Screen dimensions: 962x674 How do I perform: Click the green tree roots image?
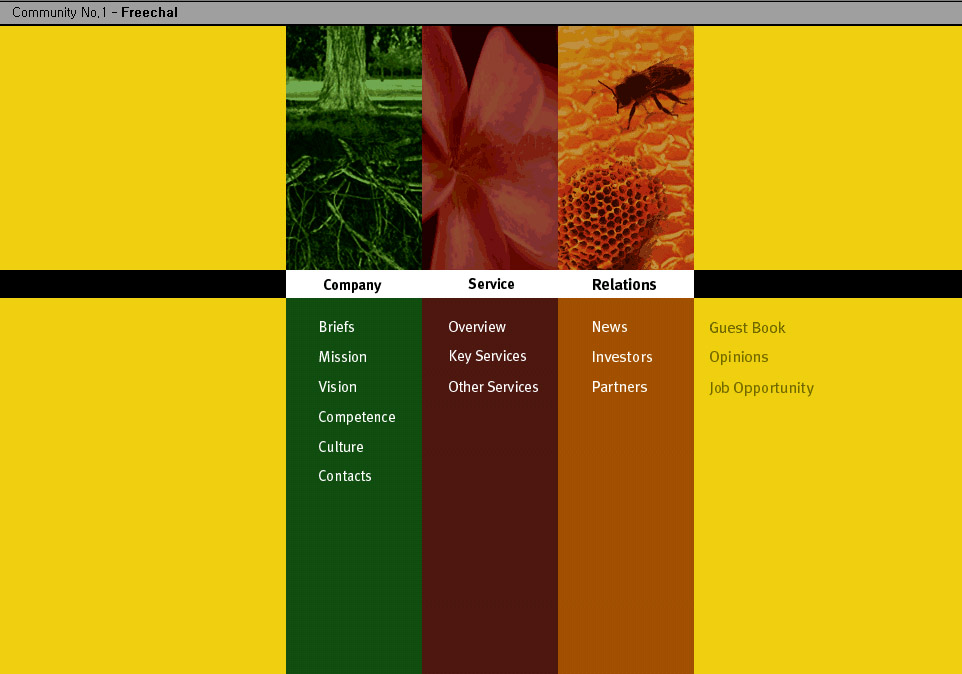[354, 148]
